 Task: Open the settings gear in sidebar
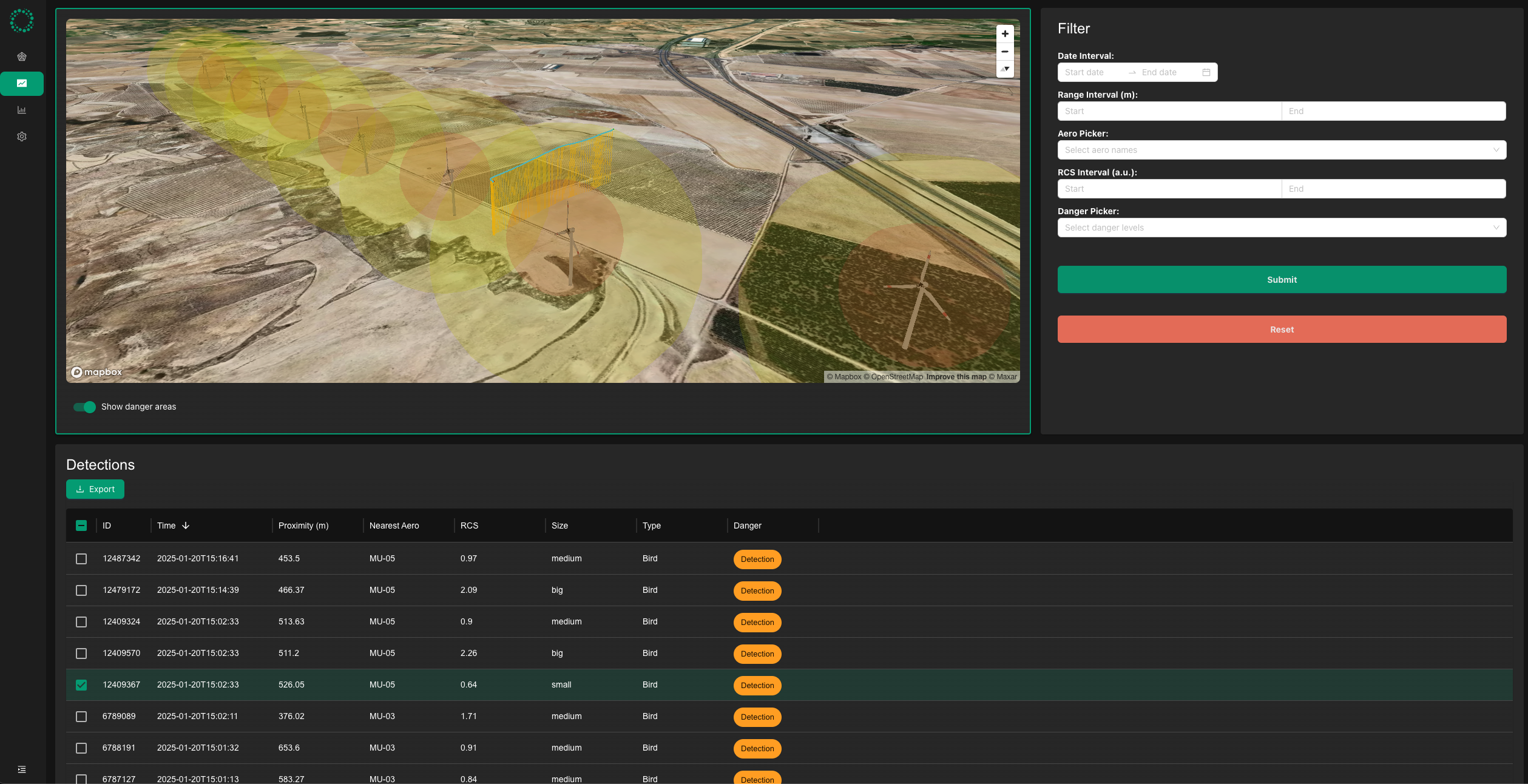[x=22, y=137]
